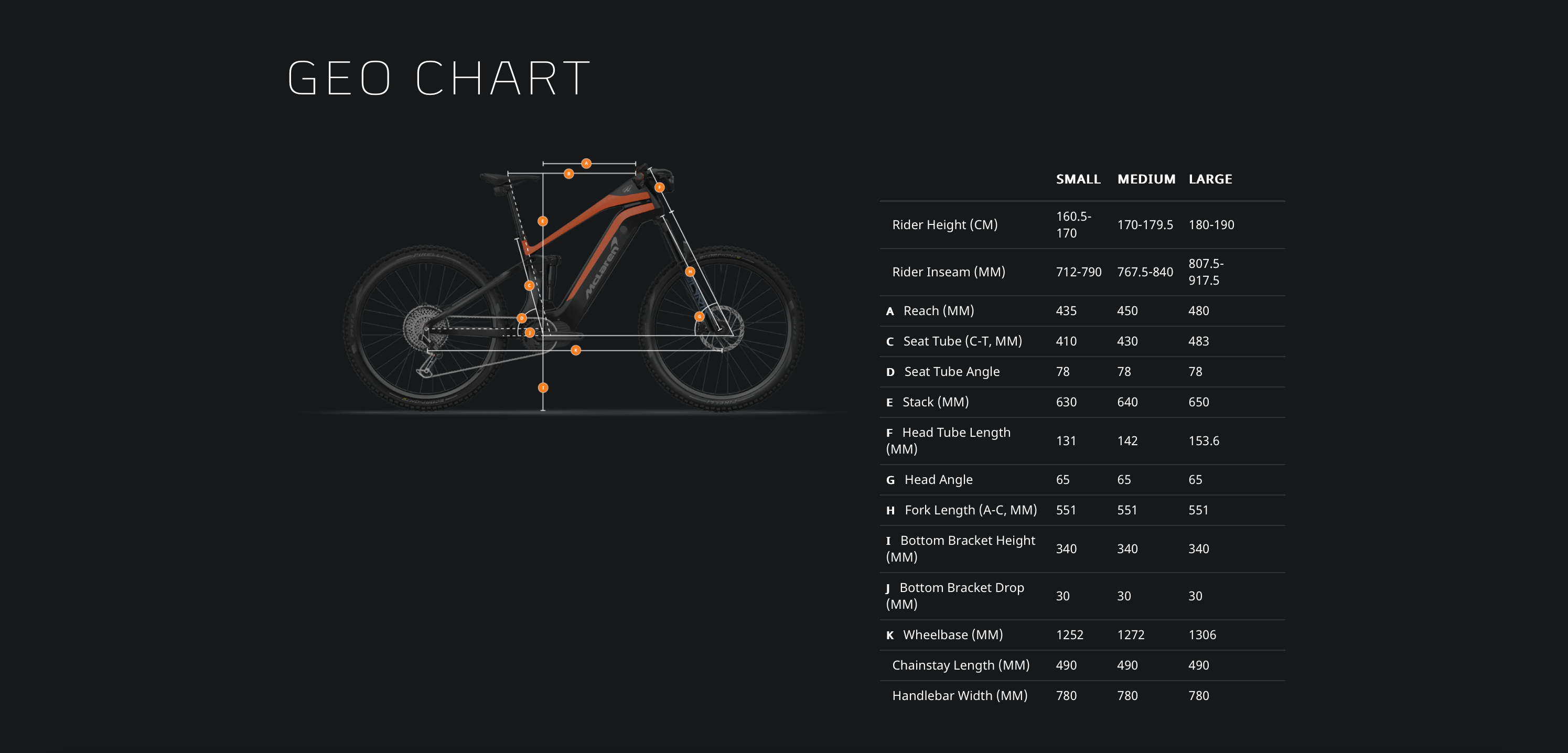
Task: Click the orange H fork length marker
Action: click(690, 272)
